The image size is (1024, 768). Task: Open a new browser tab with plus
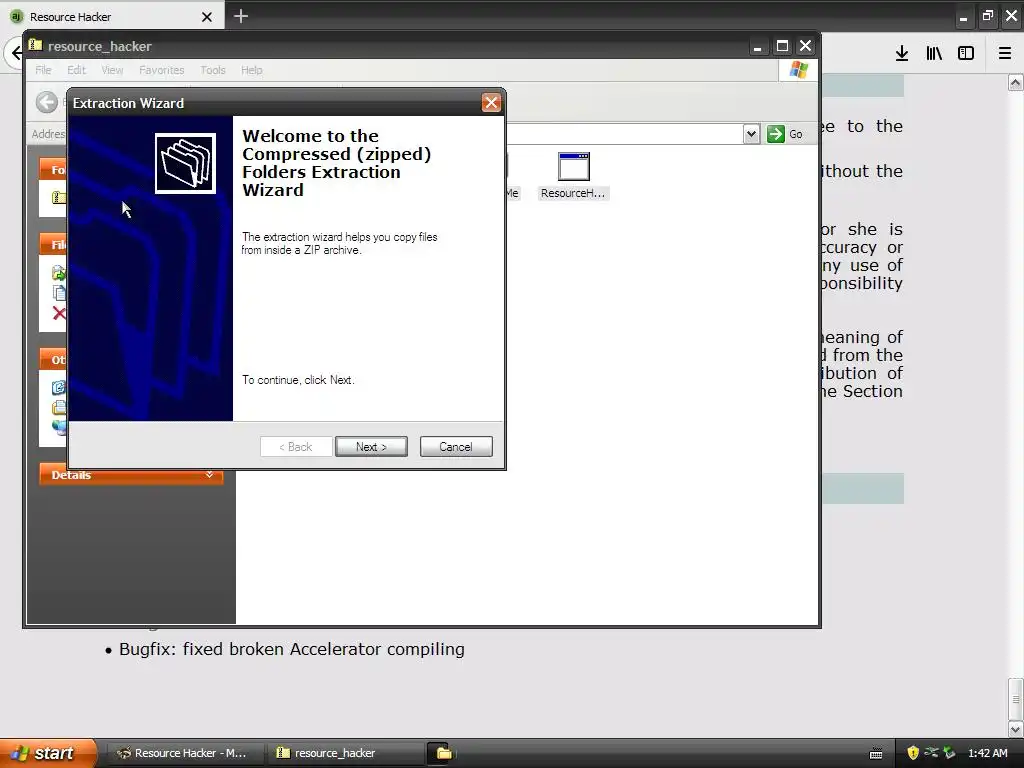241,16
